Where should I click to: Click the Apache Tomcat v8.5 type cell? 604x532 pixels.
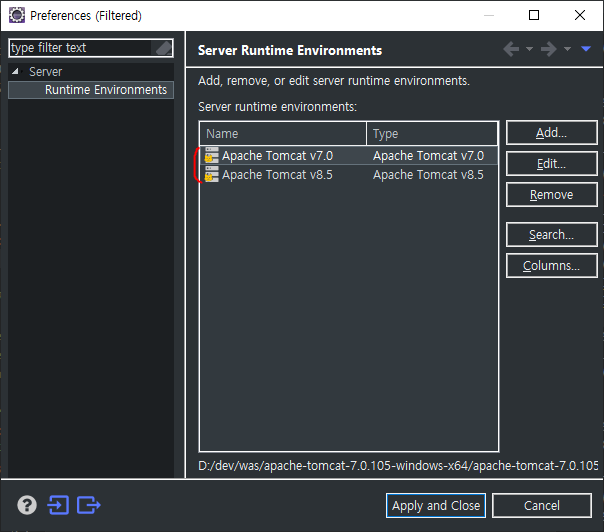pos(428,175)
